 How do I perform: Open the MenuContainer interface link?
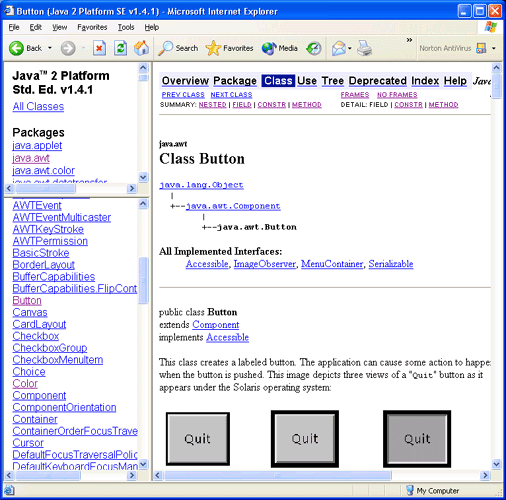pyautogui.click(x=332, y=264)
